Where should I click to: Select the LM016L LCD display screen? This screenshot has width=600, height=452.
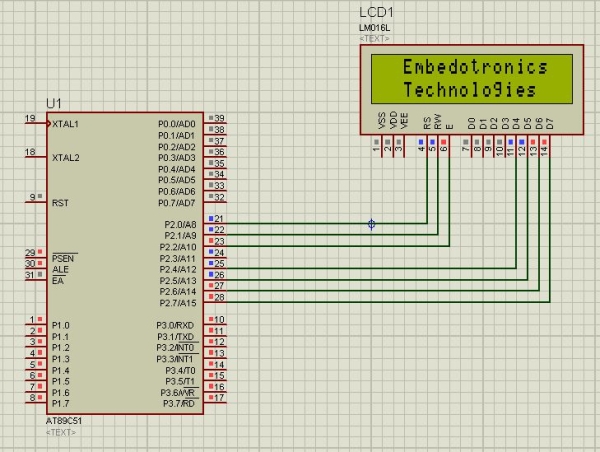click(x=472, y=79)
